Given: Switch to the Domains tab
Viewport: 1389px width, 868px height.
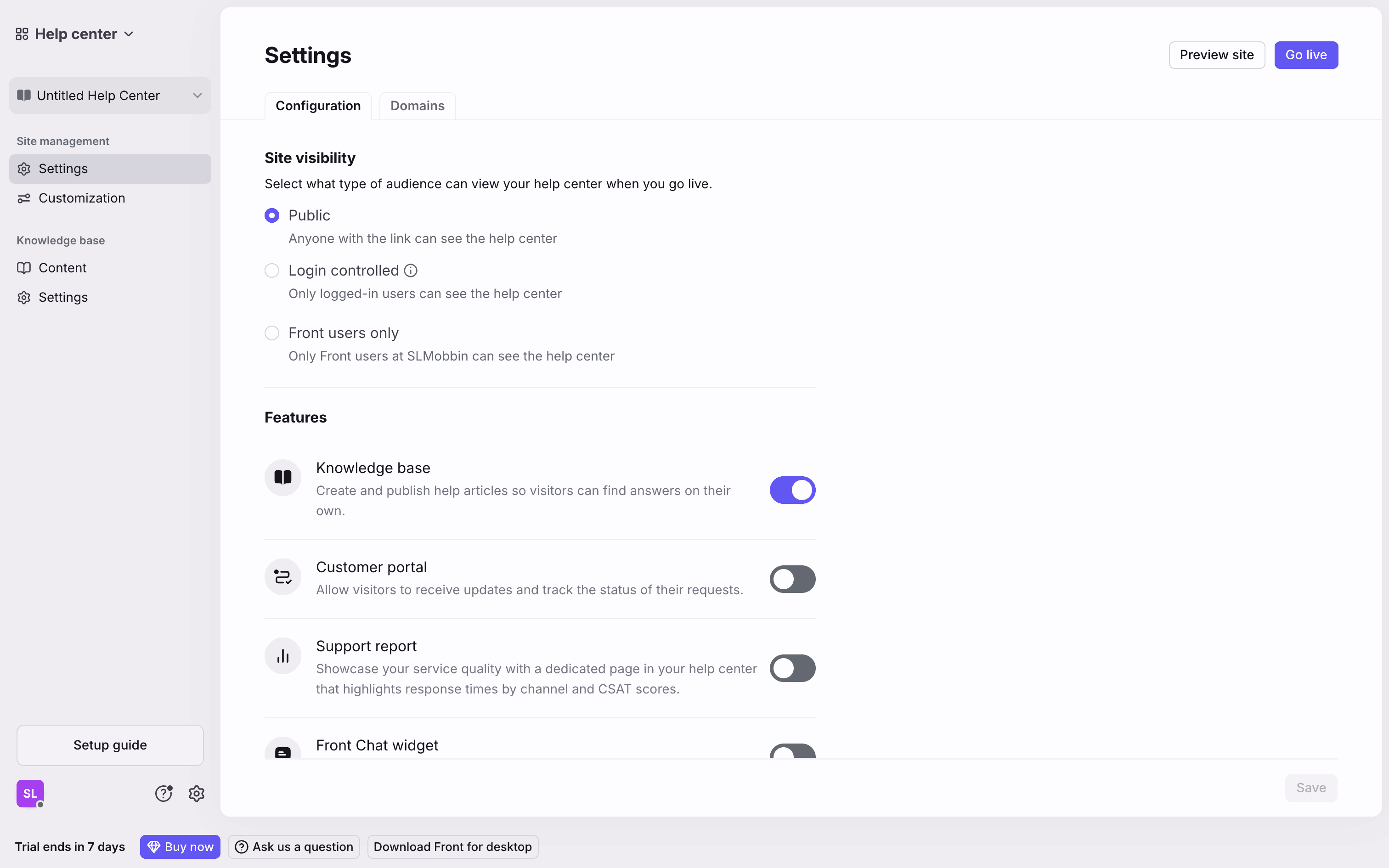Looking at the screenshot, I should point(417,106).
